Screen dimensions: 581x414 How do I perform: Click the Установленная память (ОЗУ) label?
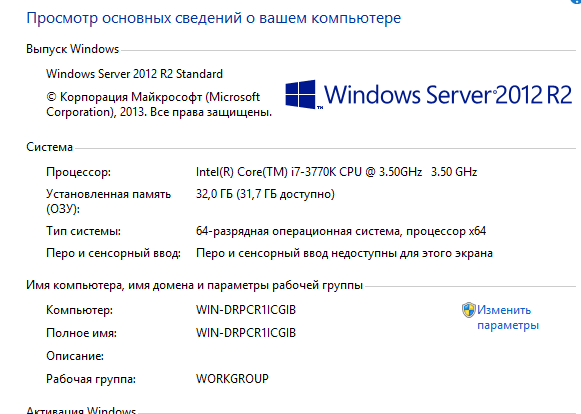(109, 201)
